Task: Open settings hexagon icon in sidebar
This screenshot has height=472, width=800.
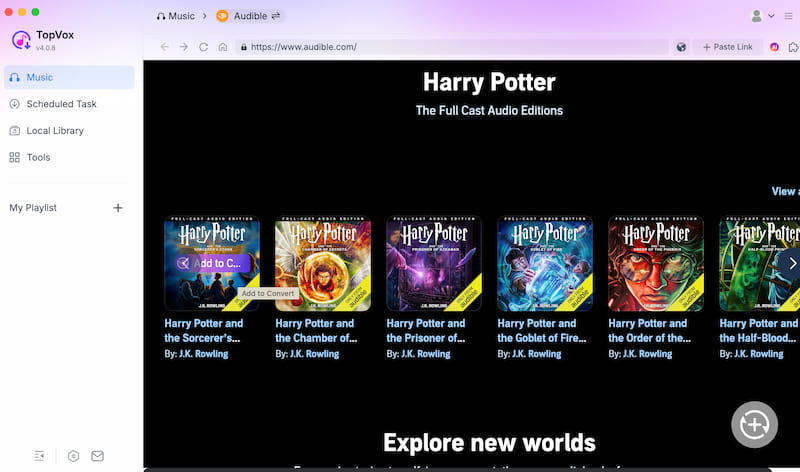Action: click(x=73, y=456)
